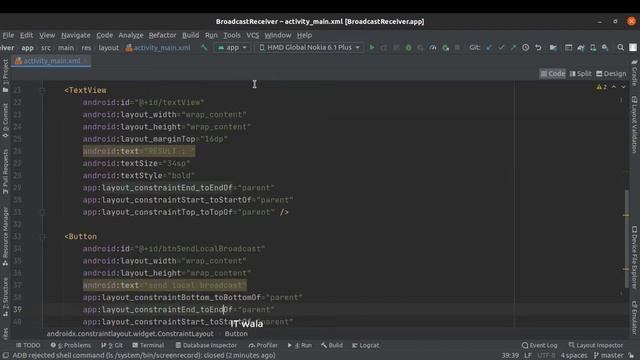Click the editor vertical scrollbar thumb
The height and width of the screenshot is (360, 640).
pyautogui.click(x=626, y=239)
